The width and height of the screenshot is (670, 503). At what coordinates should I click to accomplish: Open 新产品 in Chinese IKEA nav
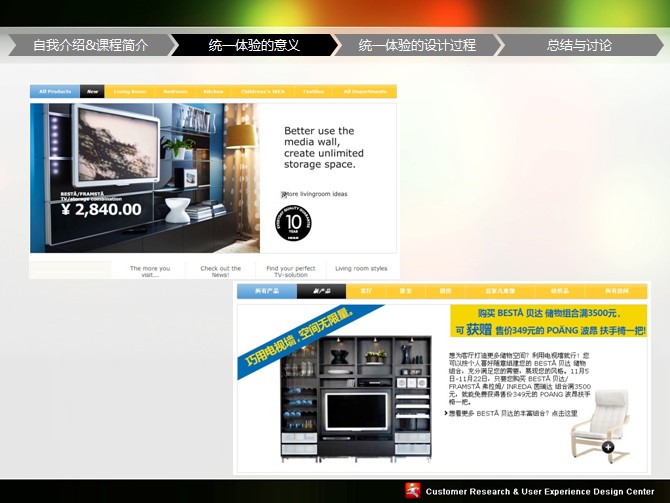[x=321, y=291]
